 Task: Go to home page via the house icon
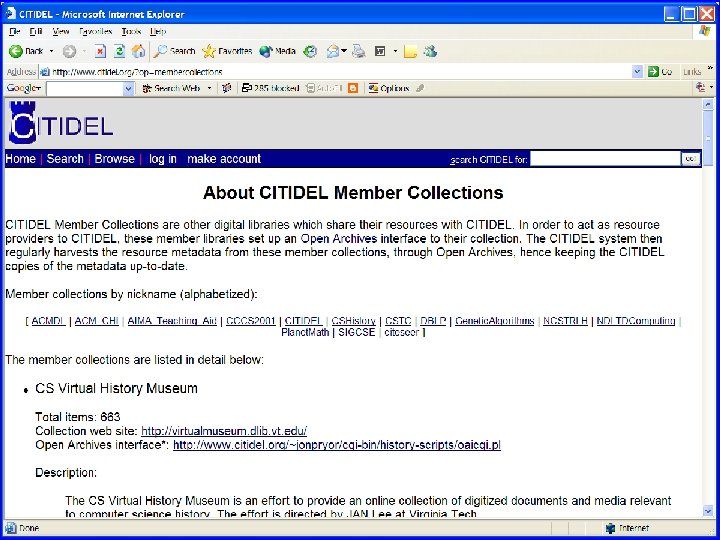[x=138, y=51]
